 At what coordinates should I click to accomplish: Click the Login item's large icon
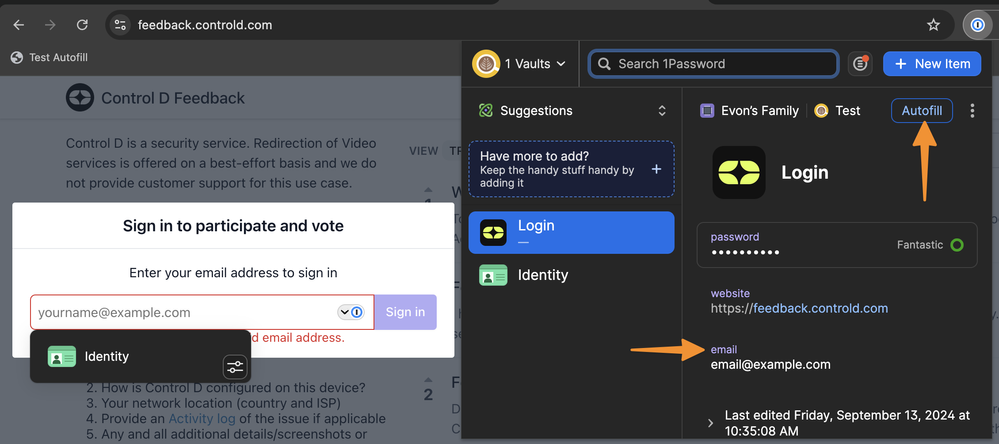tap(738, 173)
